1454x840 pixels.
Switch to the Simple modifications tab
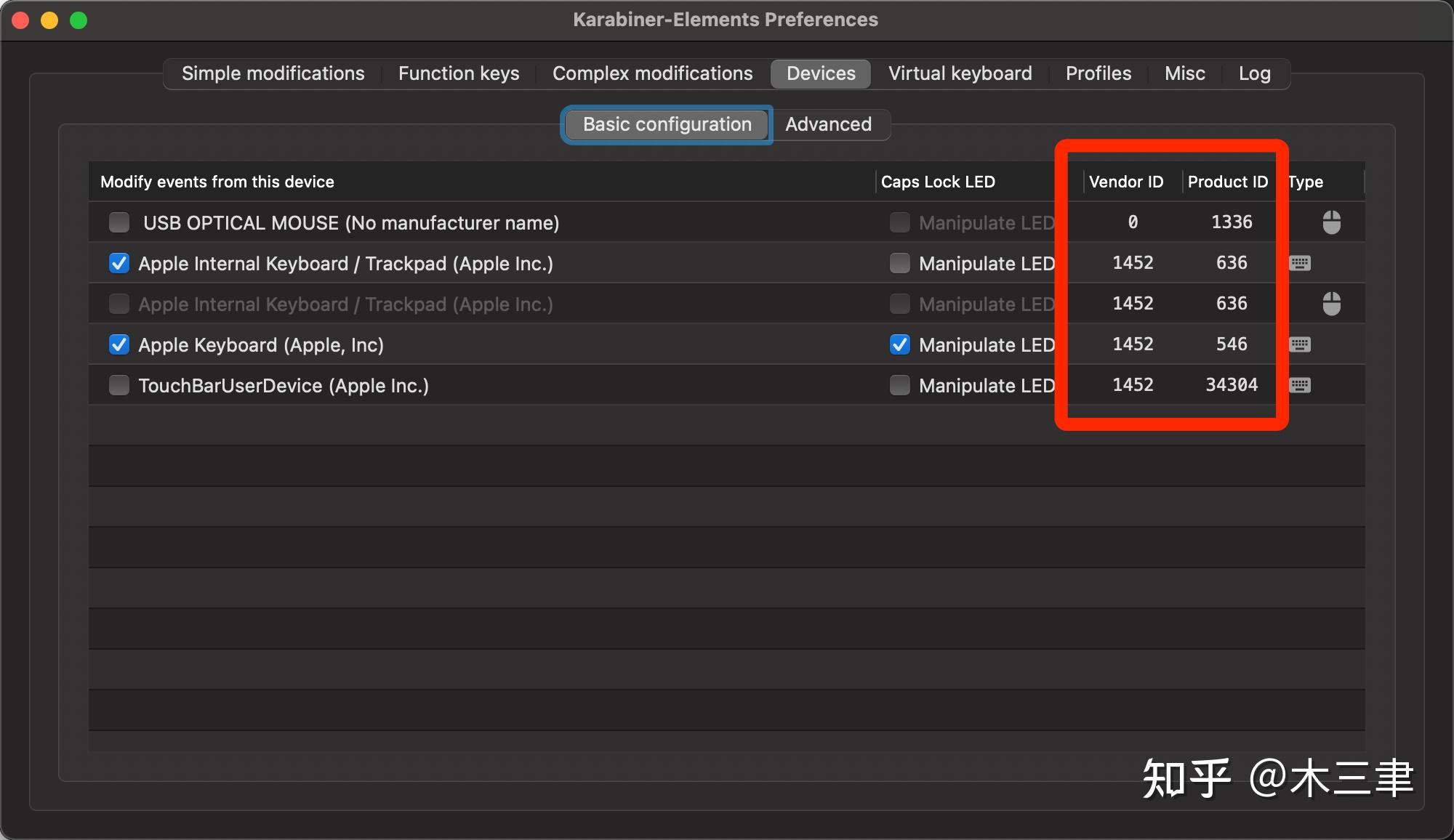coord(273,73)
